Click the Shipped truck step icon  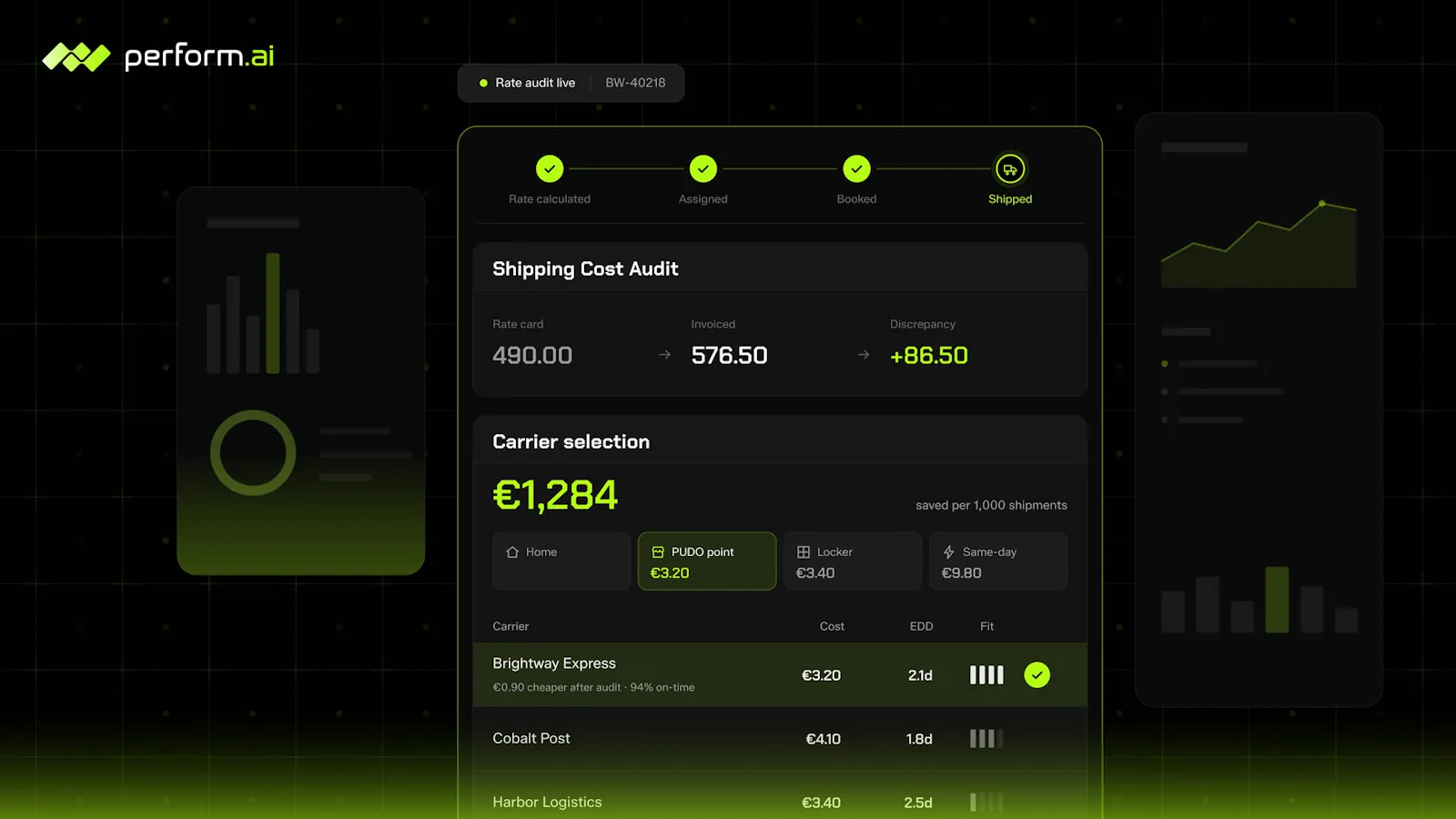pyautogui.click(x=1010, y=169)
